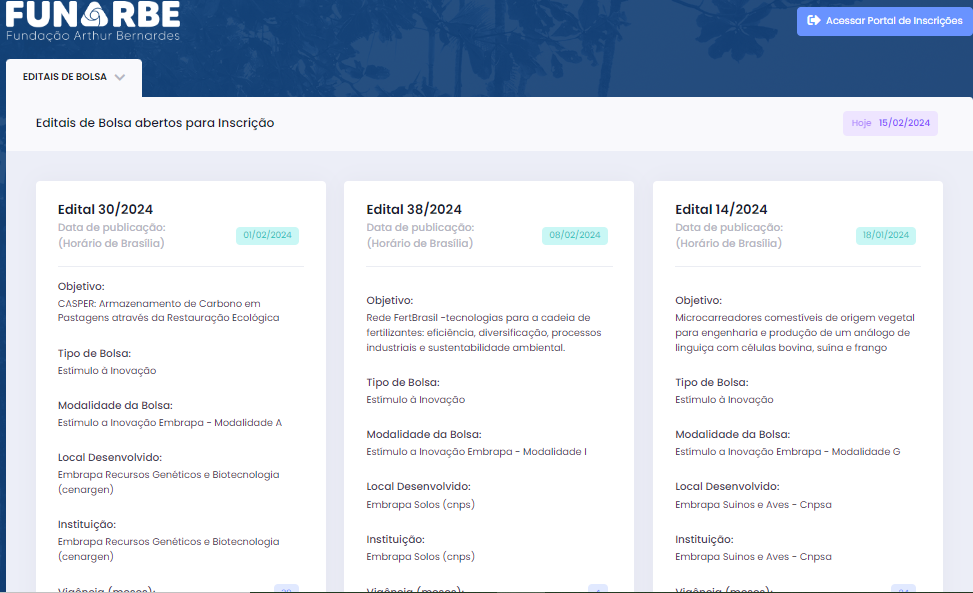Screen dimensions: 973x593
Task: Click the 01/02/2024 publication date badge
Action: pyautogui.click(x=267, y=235)
